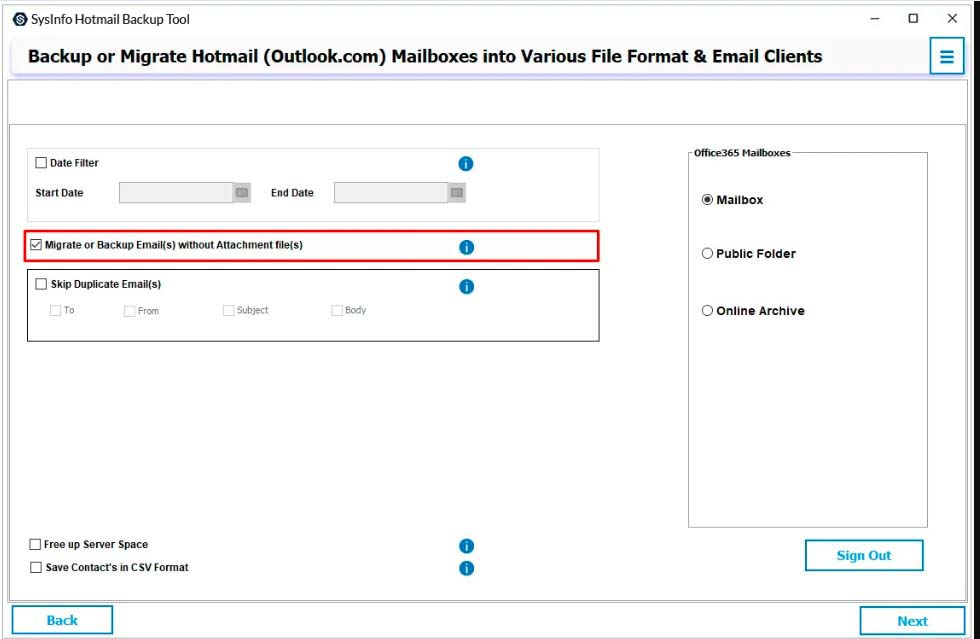Click info icon beside Save Contact's in CSV
980x639 pixels.
(466, 568)
